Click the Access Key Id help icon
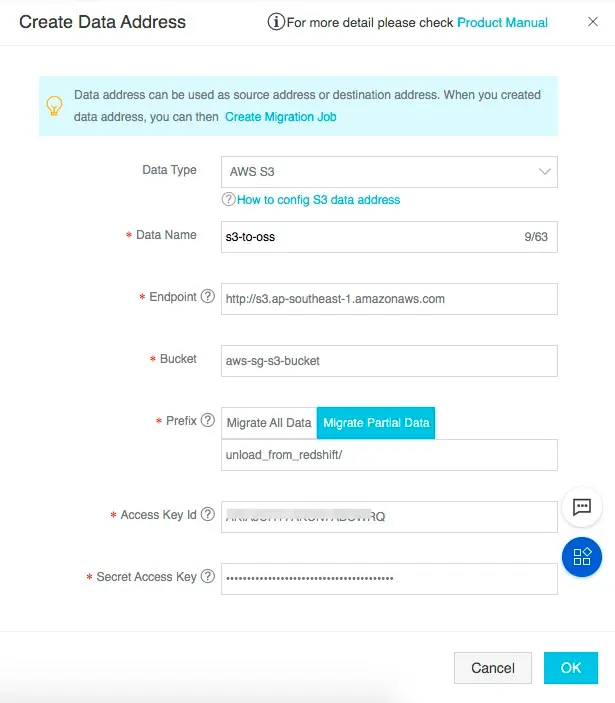The image size is (615, 703). click(x=208, y=515)
